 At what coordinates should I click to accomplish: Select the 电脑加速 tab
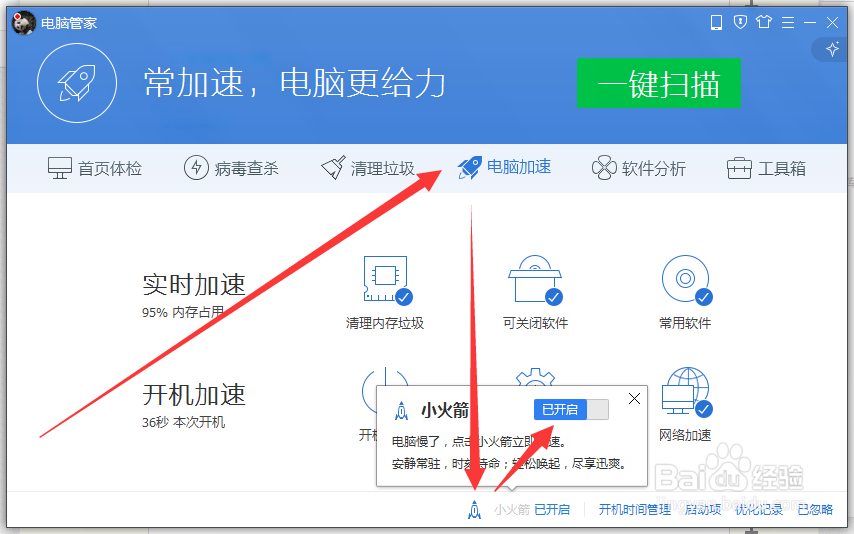pos(504,167)
